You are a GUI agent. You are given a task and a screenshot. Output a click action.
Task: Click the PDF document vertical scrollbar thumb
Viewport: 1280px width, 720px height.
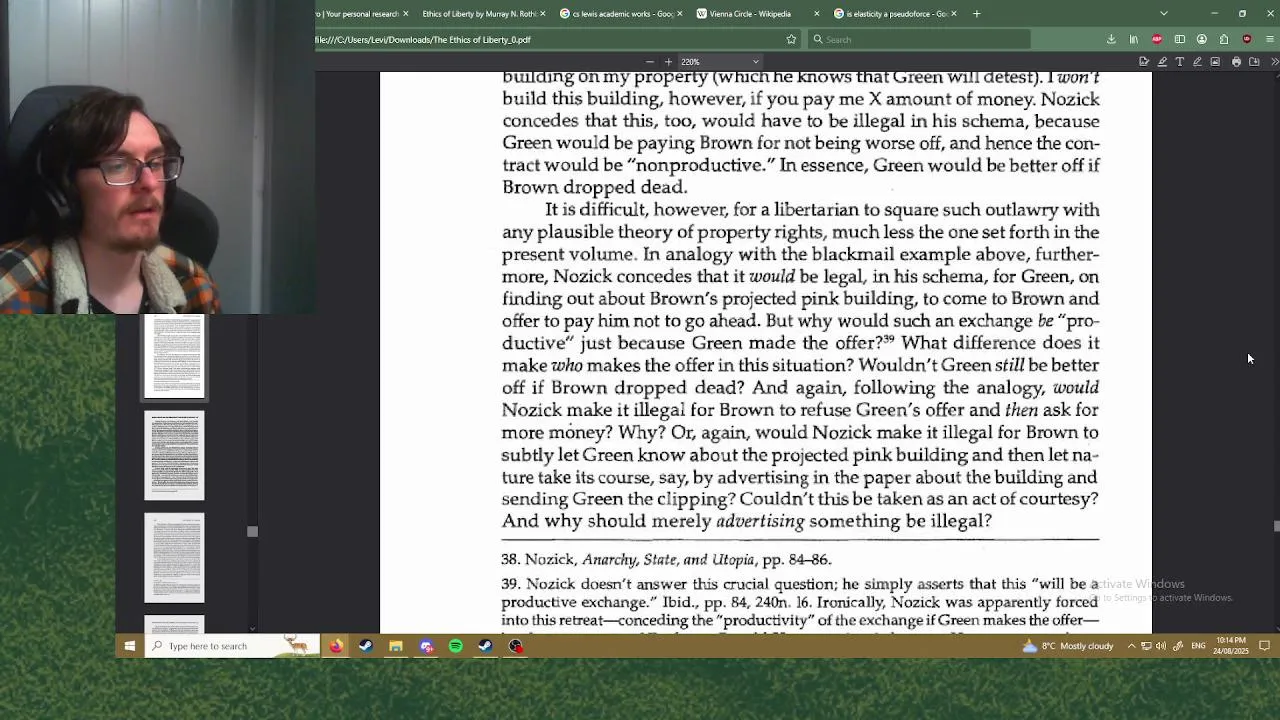coord(1275,526)
